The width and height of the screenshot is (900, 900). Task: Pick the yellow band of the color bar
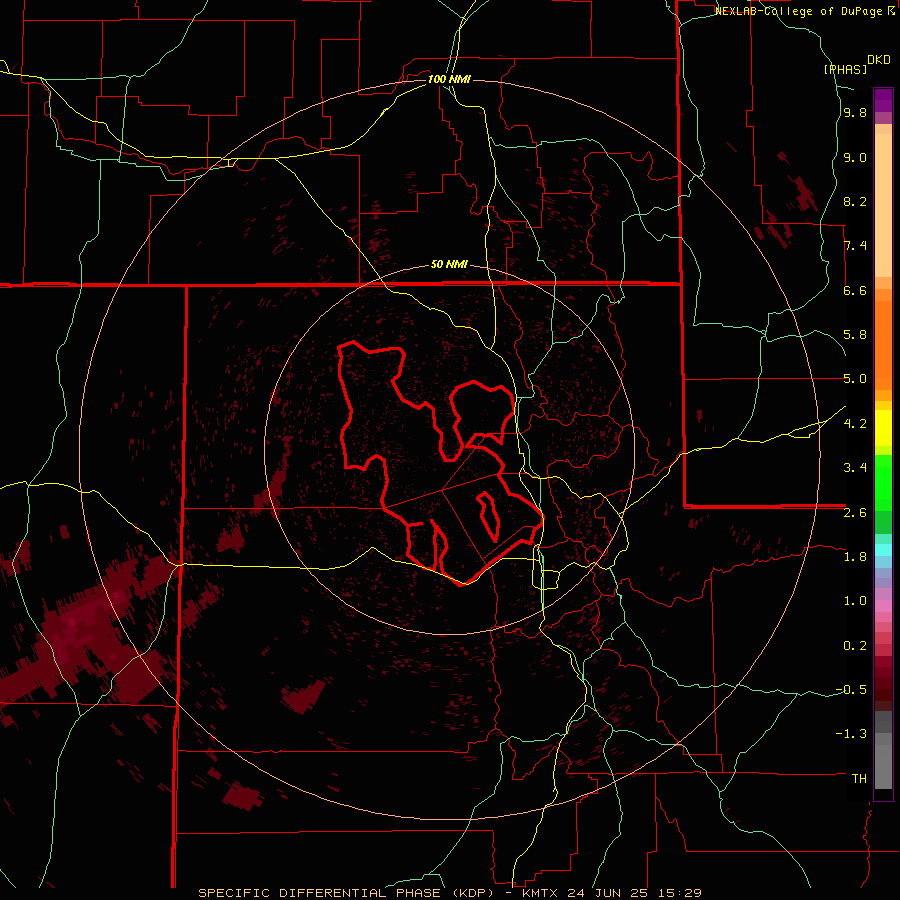[x=883, y=428]
